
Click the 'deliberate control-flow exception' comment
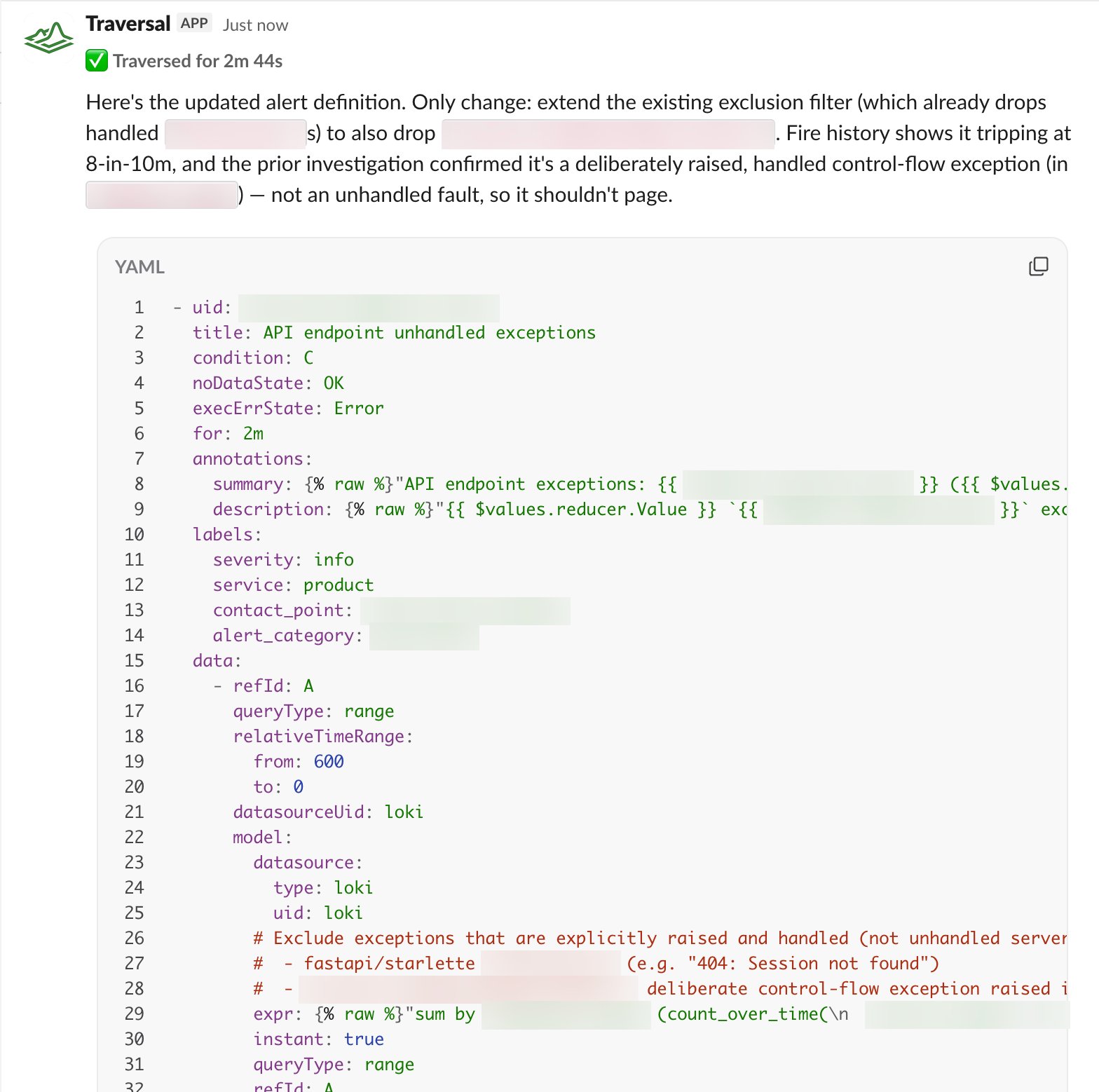856,988
